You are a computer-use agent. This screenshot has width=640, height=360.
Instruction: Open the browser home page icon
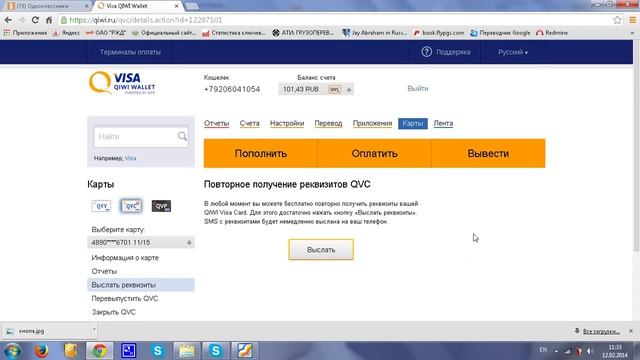[x=49, y=20]
